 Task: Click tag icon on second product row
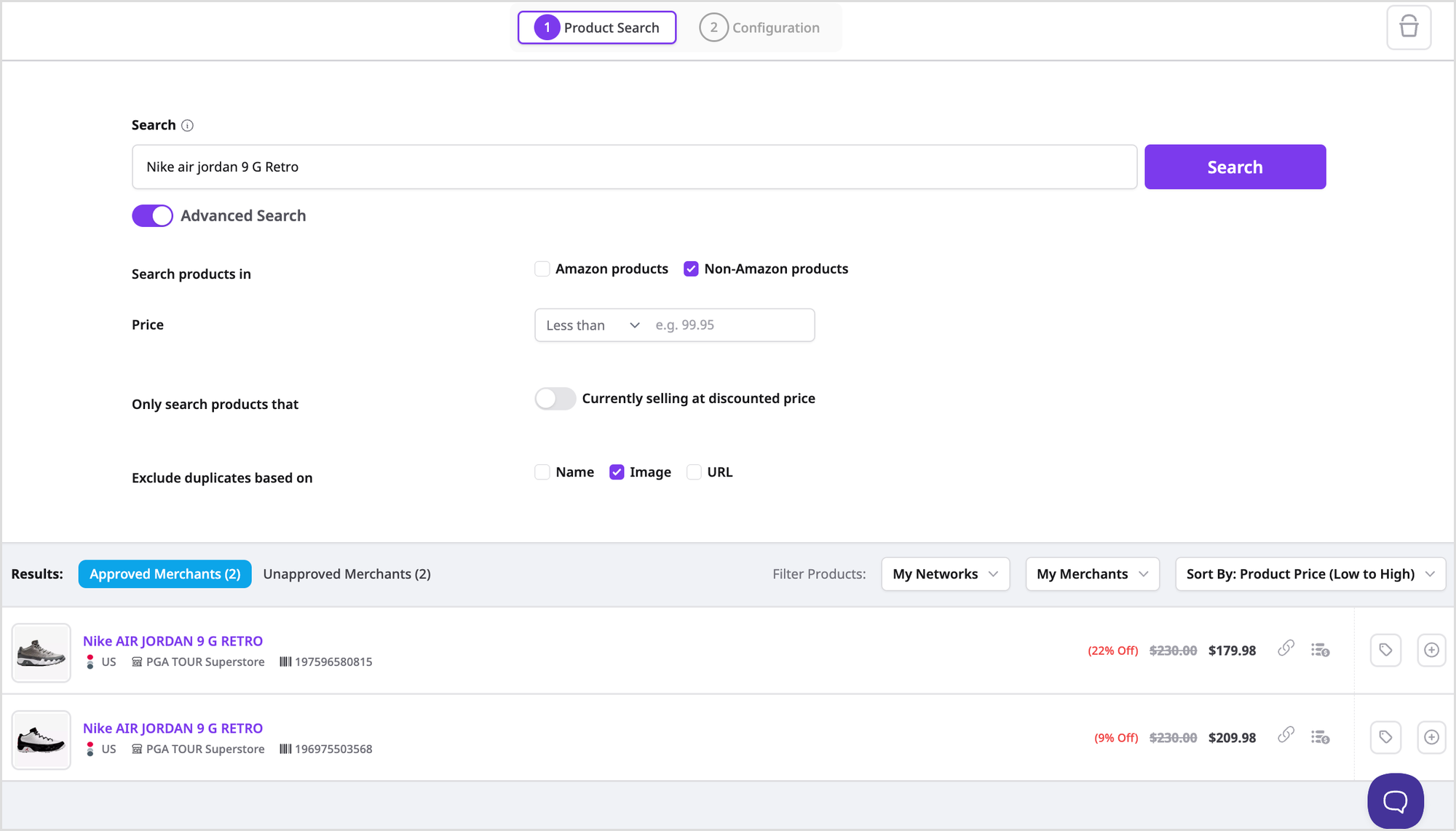tap(1385, 737)
